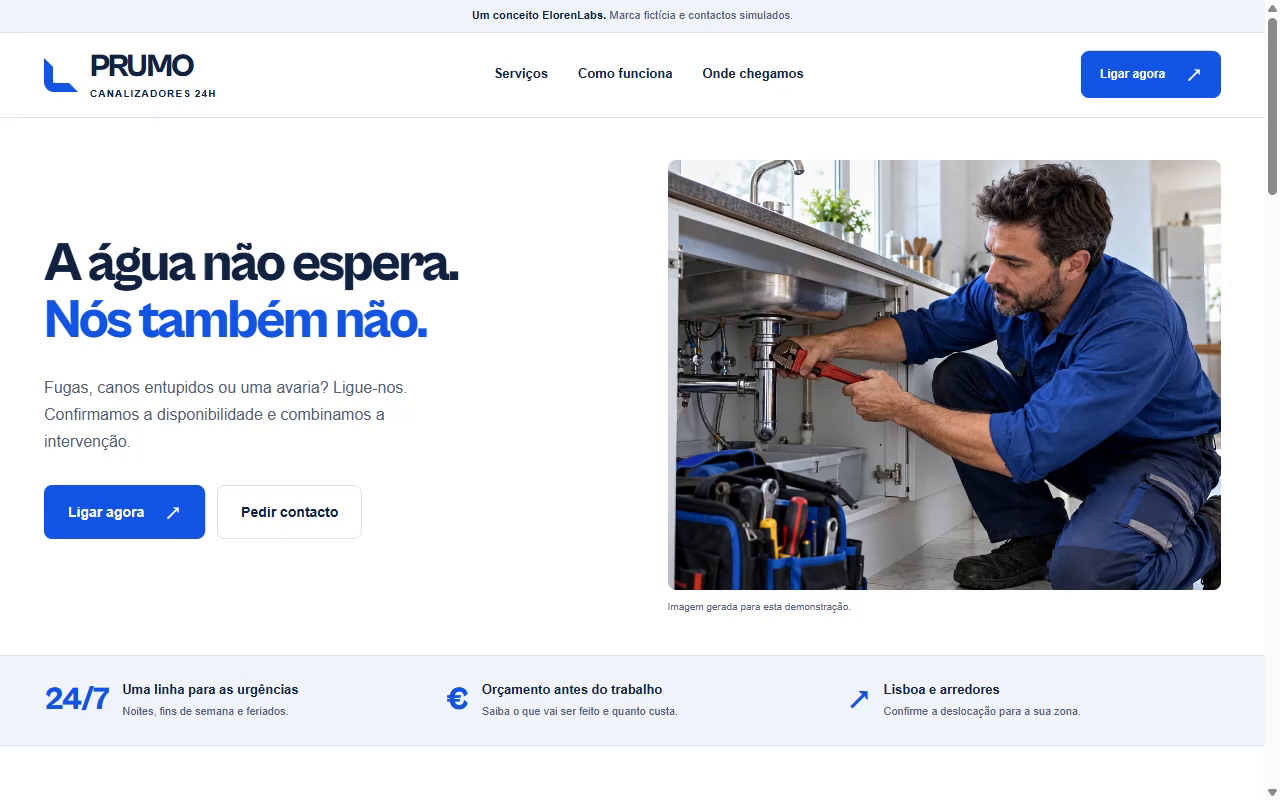Open the Serviços menu item
Image resolution: width=1280 pixels, height=800 pixels.
[521, 74]
